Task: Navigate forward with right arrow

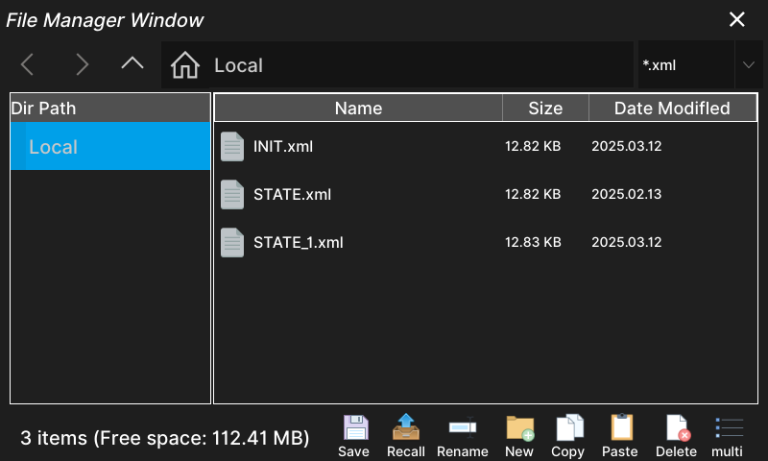Action: coord(82,66)
